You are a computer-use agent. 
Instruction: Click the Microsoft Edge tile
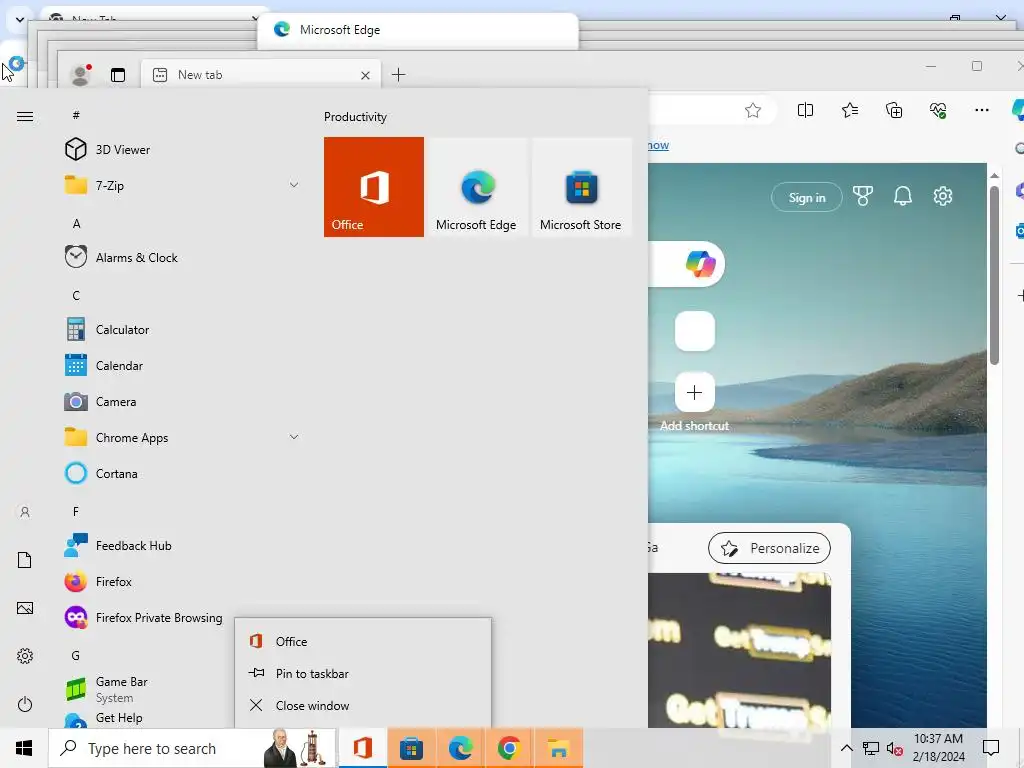[x=476, y=187]
